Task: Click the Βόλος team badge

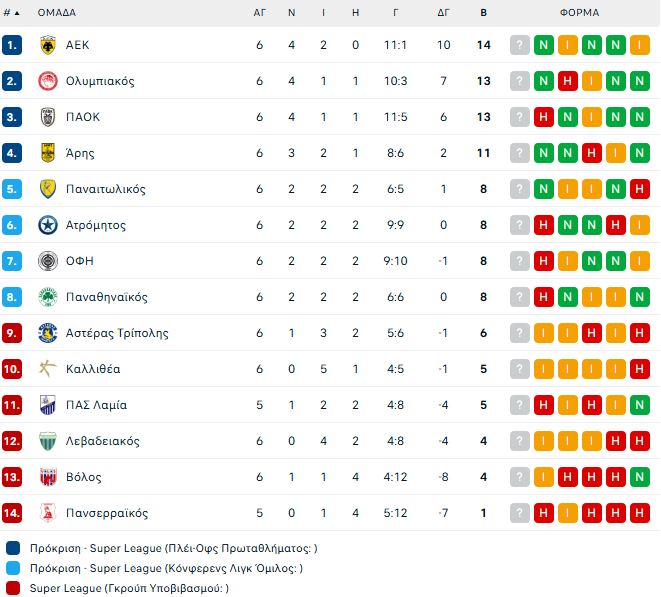Action: click(x=47, y=477)
